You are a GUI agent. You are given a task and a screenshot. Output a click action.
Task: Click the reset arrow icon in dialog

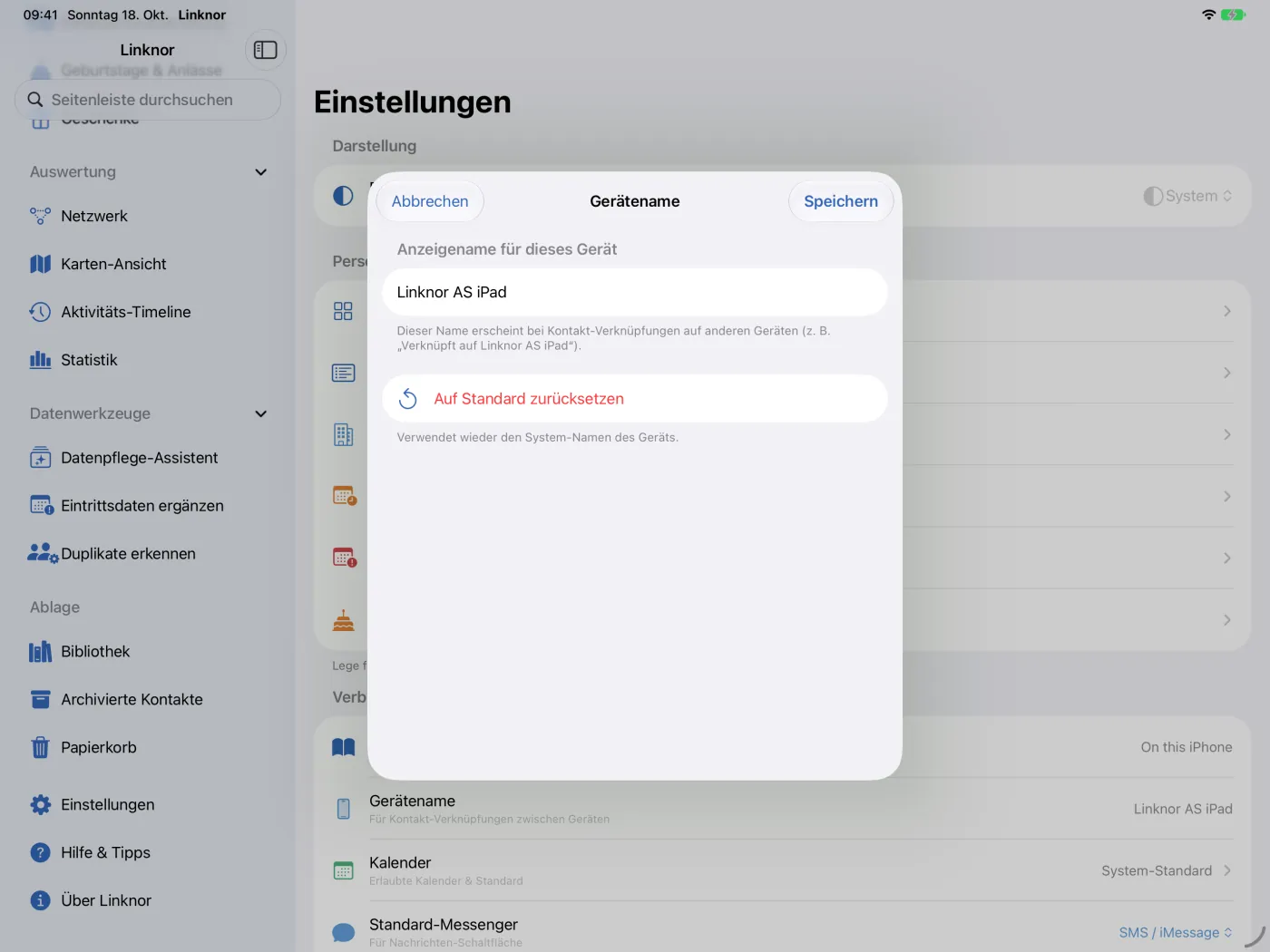pyautogui.click(x=408, y=399)
